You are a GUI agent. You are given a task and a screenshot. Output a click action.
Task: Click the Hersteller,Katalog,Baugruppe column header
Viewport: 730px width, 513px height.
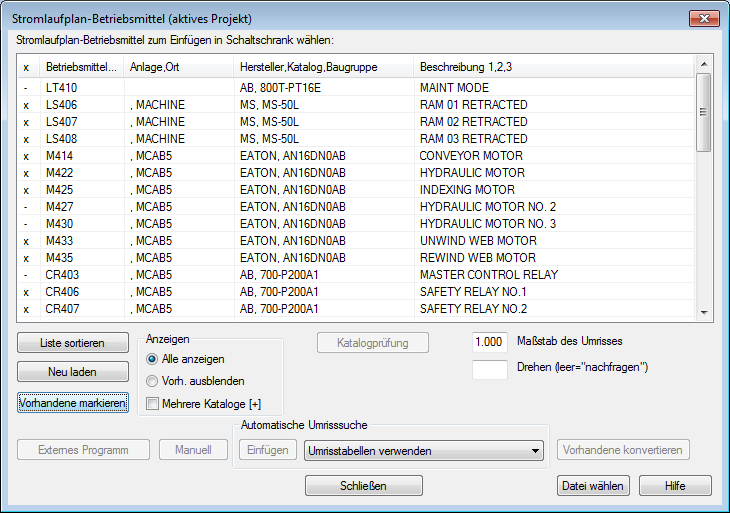324,67
